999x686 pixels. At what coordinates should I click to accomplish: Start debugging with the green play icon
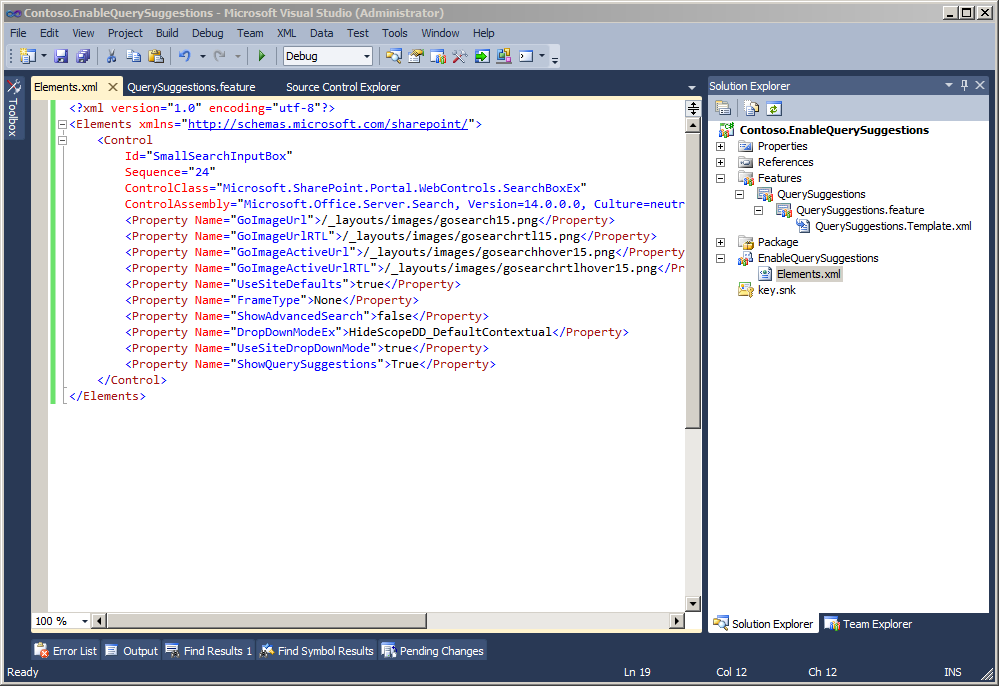(x=261, y=56)
